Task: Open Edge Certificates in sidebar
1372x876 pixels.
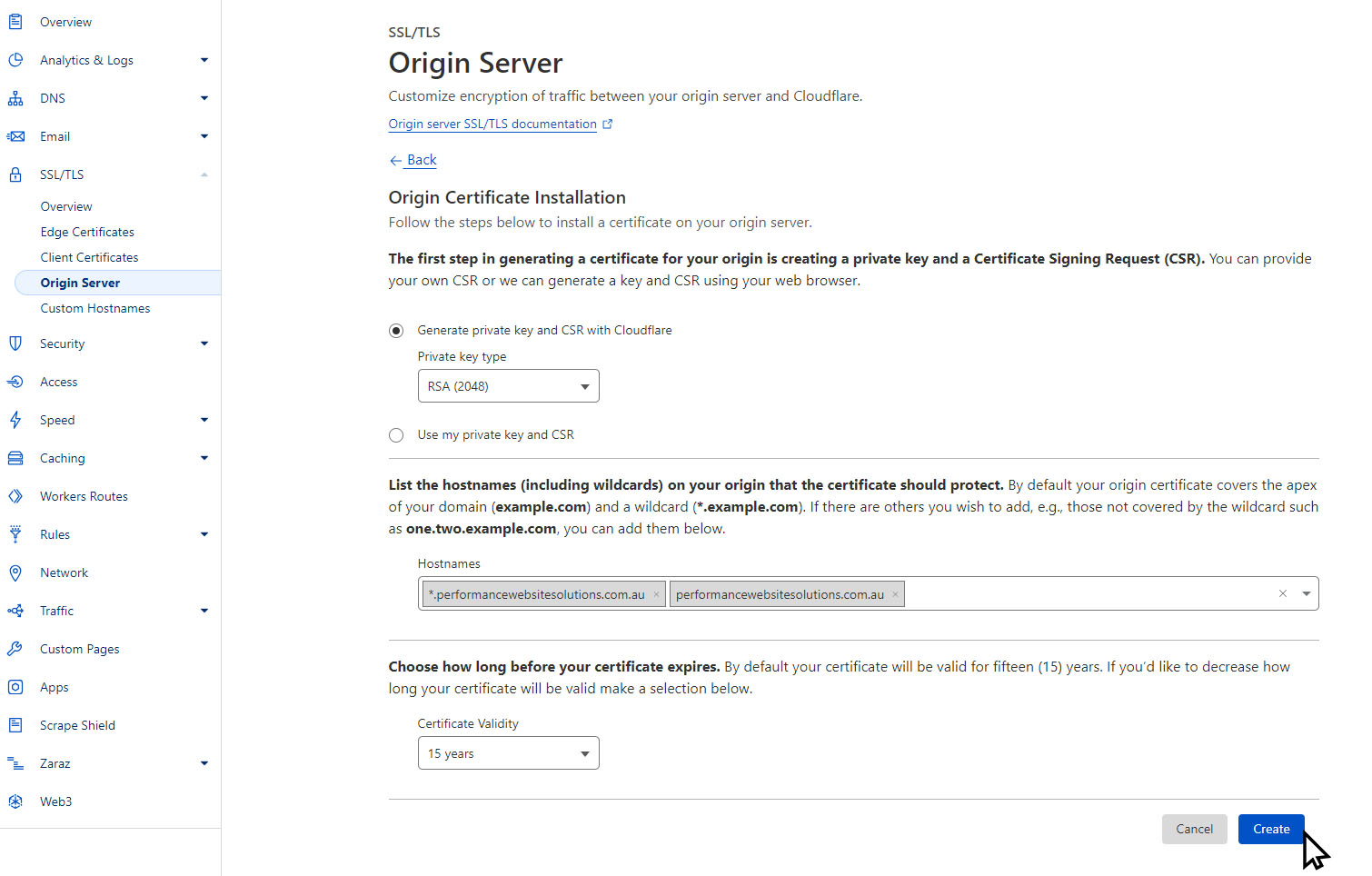Action: click(x=87, y=232)
